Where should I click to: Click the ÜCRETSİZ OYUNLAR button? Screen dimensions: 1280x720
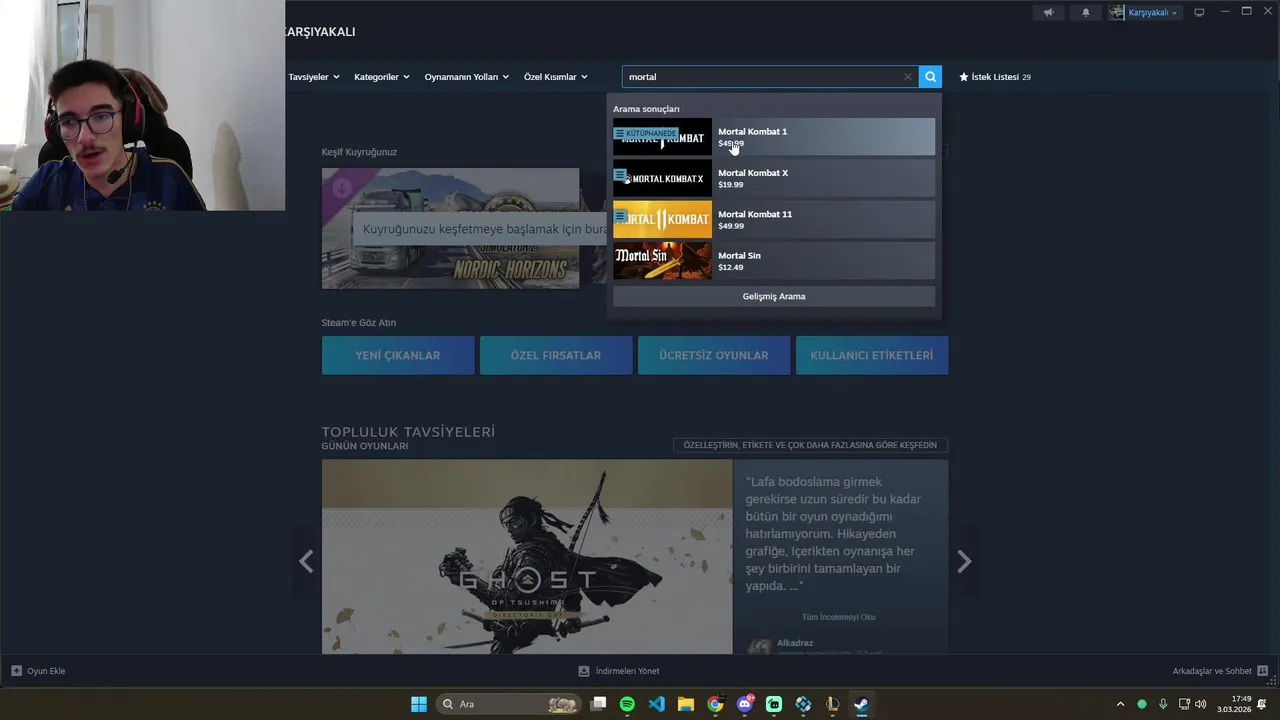point(714,355)
